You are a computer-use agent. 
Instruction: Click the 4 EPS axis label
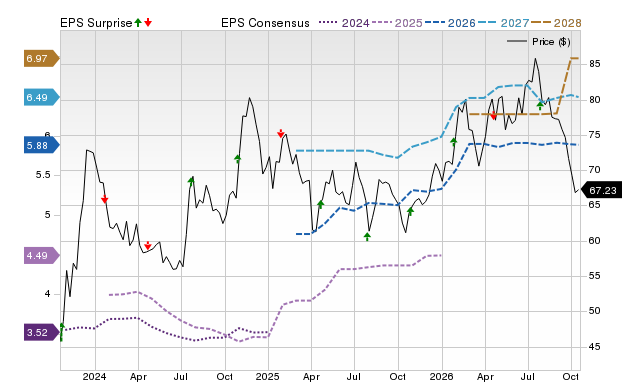pyautogui.click(x=47, y=294)
